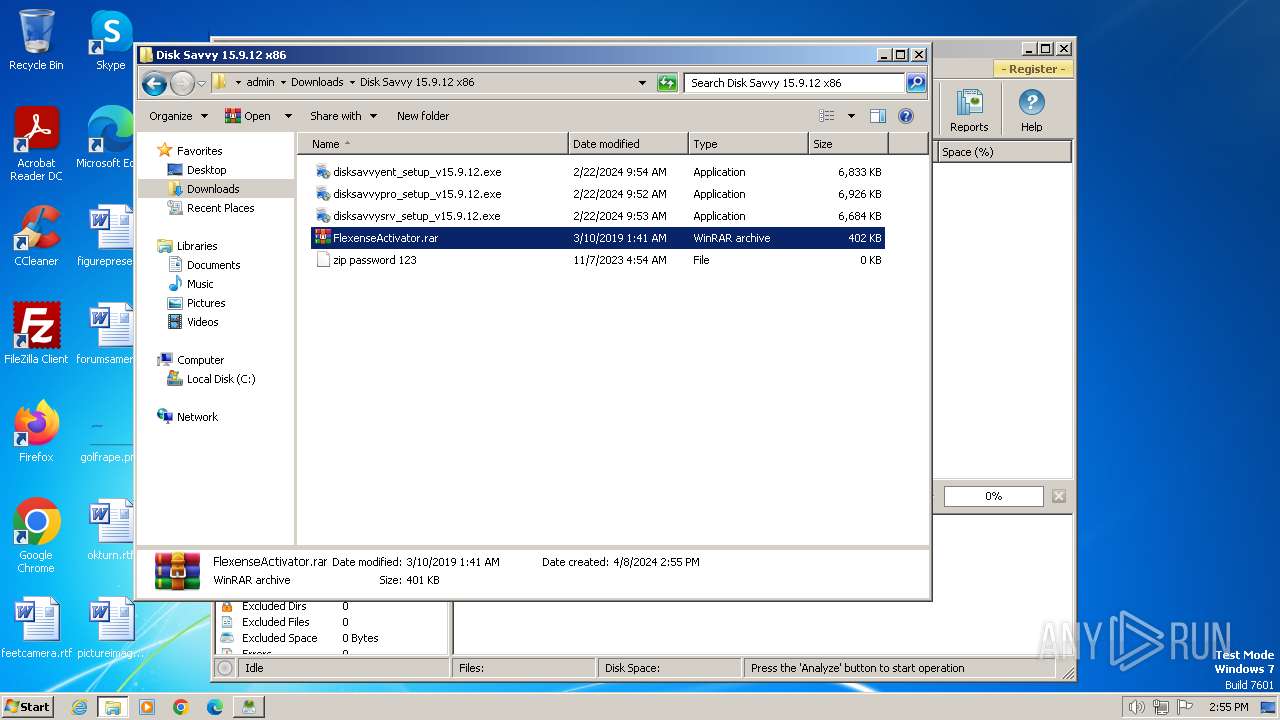Click the 0% progress bar in Disk Savvy
This screenshot has height=720, width=1280.
(x=993, y=496)
